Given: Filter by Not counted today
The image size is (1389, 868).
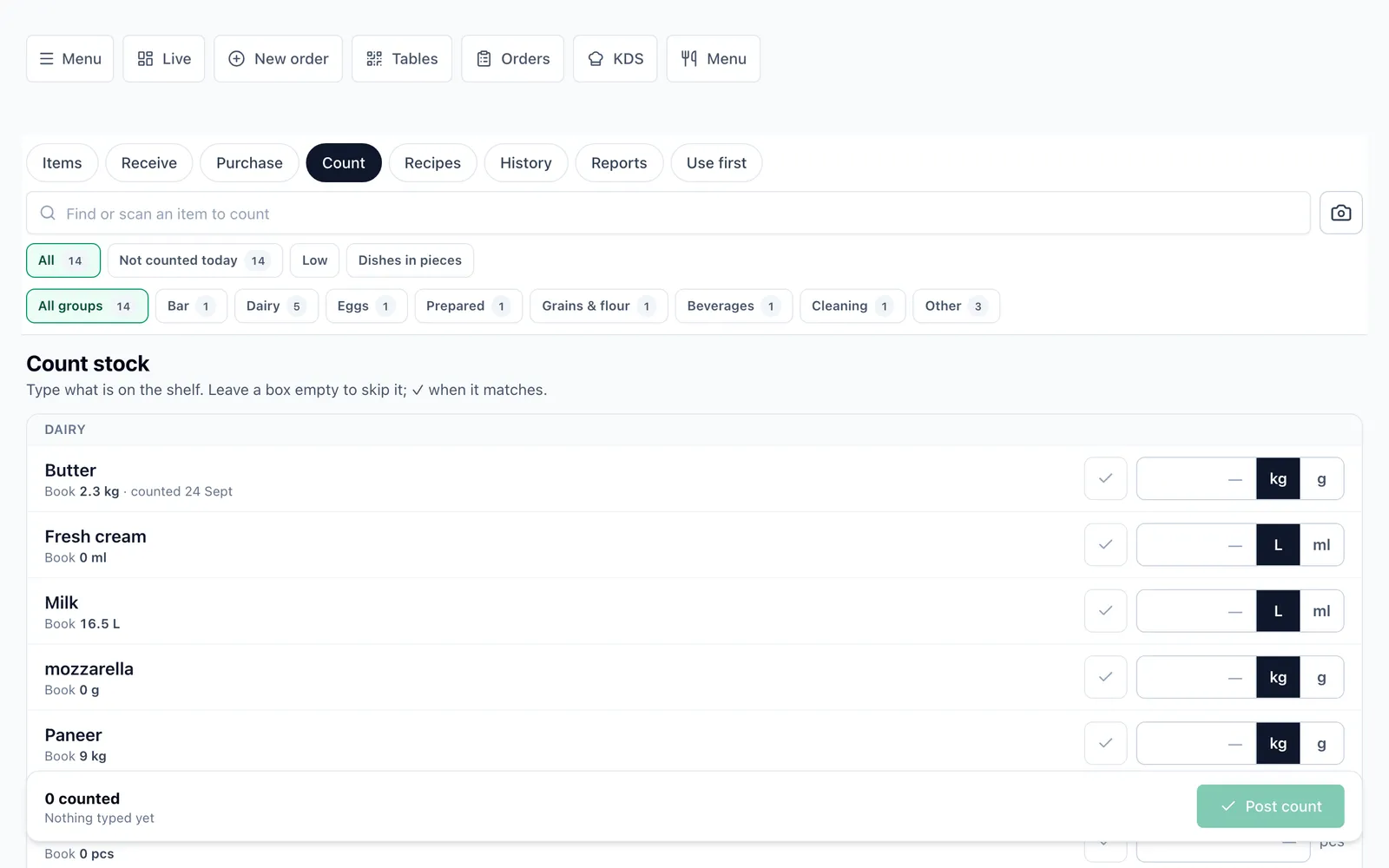Looking at the screenshot, I should click(194, 260).
